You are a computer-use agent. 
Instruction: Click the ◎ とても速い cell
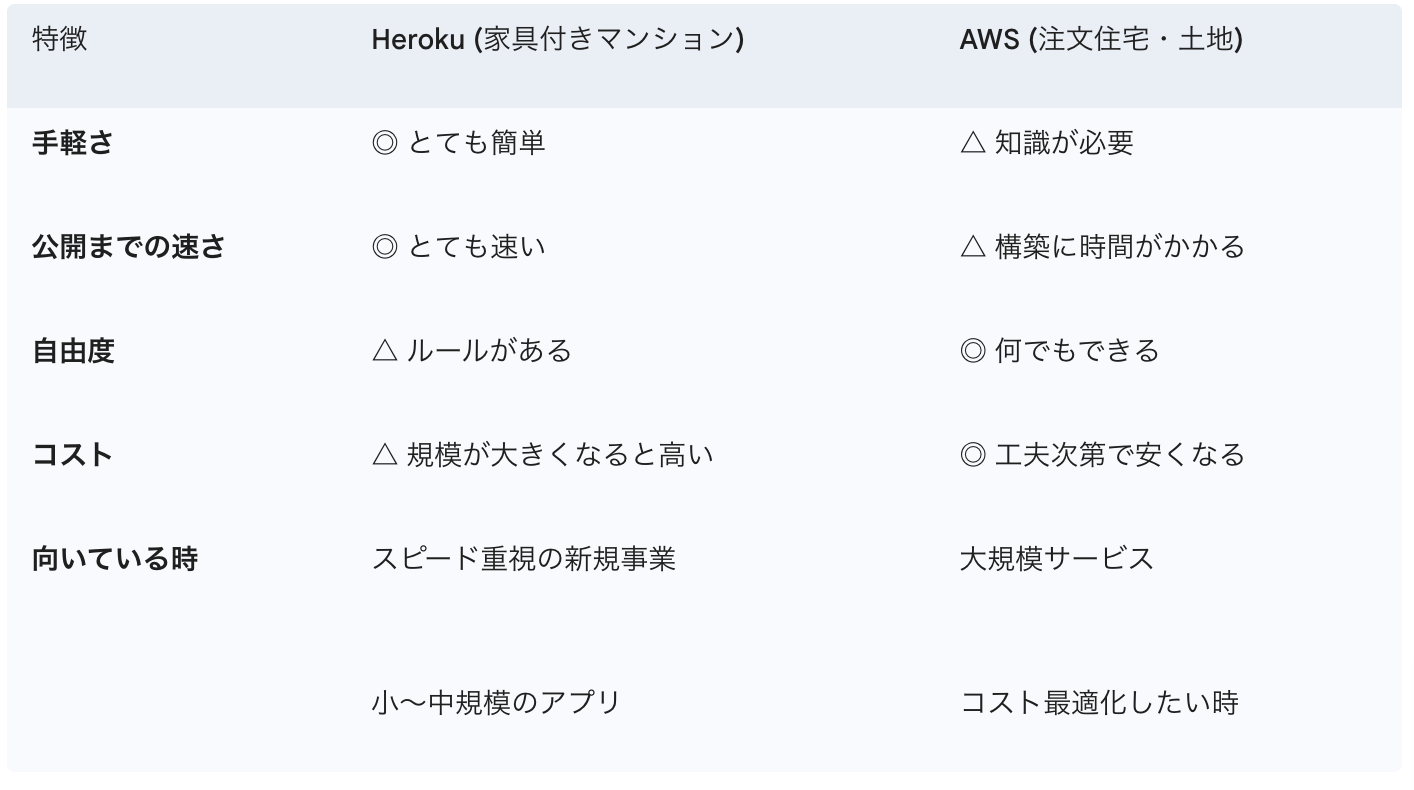pyautogui.click(x=458, y=247)
